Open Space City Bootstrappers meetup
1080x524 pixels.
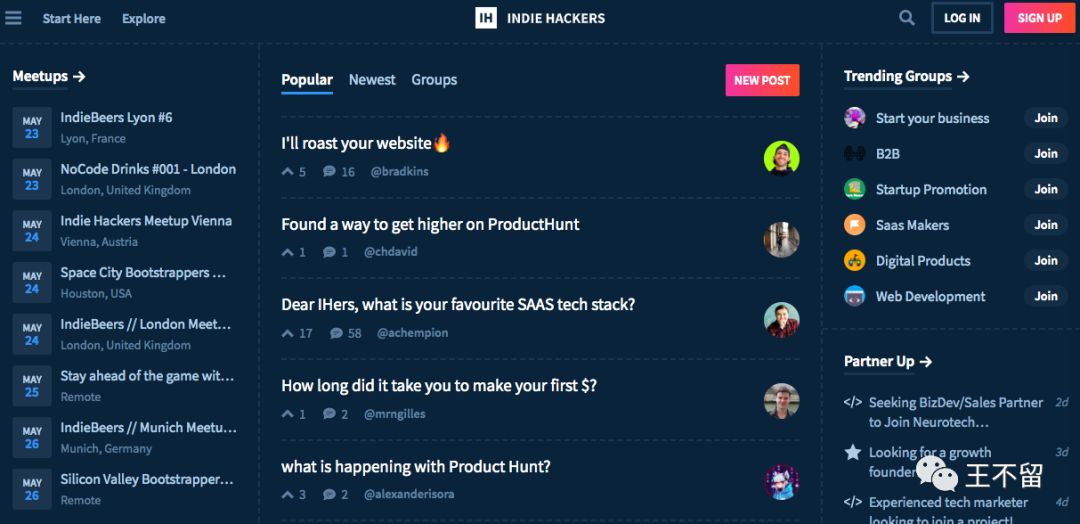click(x=143, y=273)
